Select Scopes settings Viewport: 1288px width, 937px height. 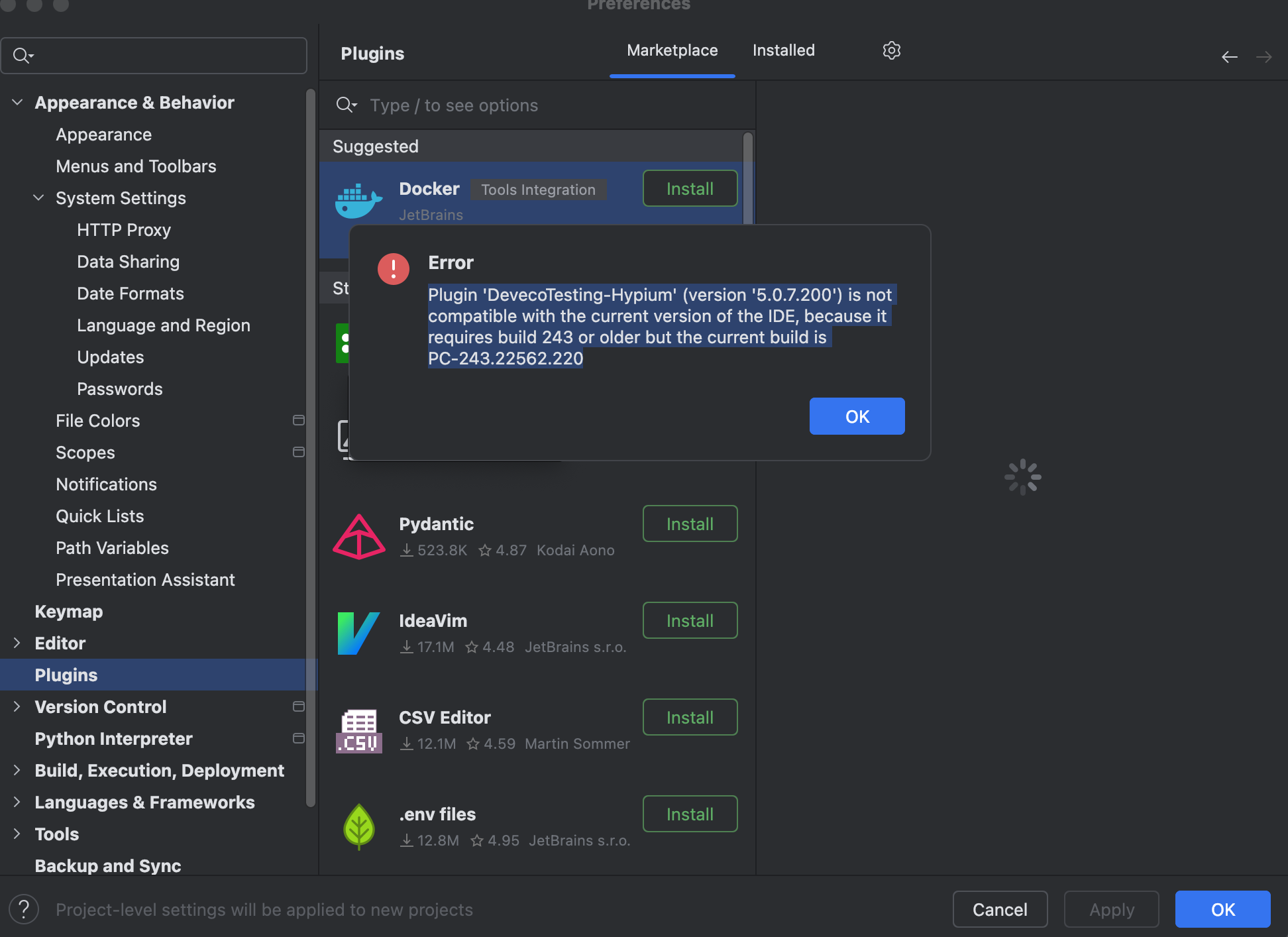(x=85, y=452)
